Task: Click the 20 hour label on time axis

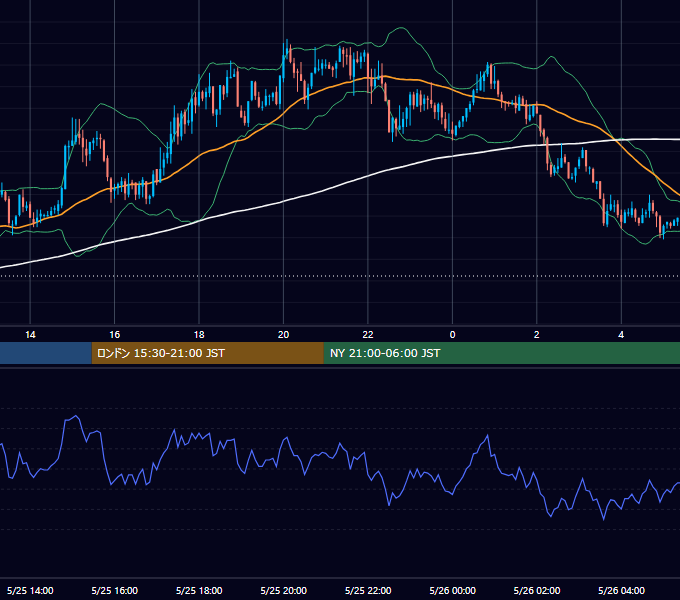Action: pos(283,335)
